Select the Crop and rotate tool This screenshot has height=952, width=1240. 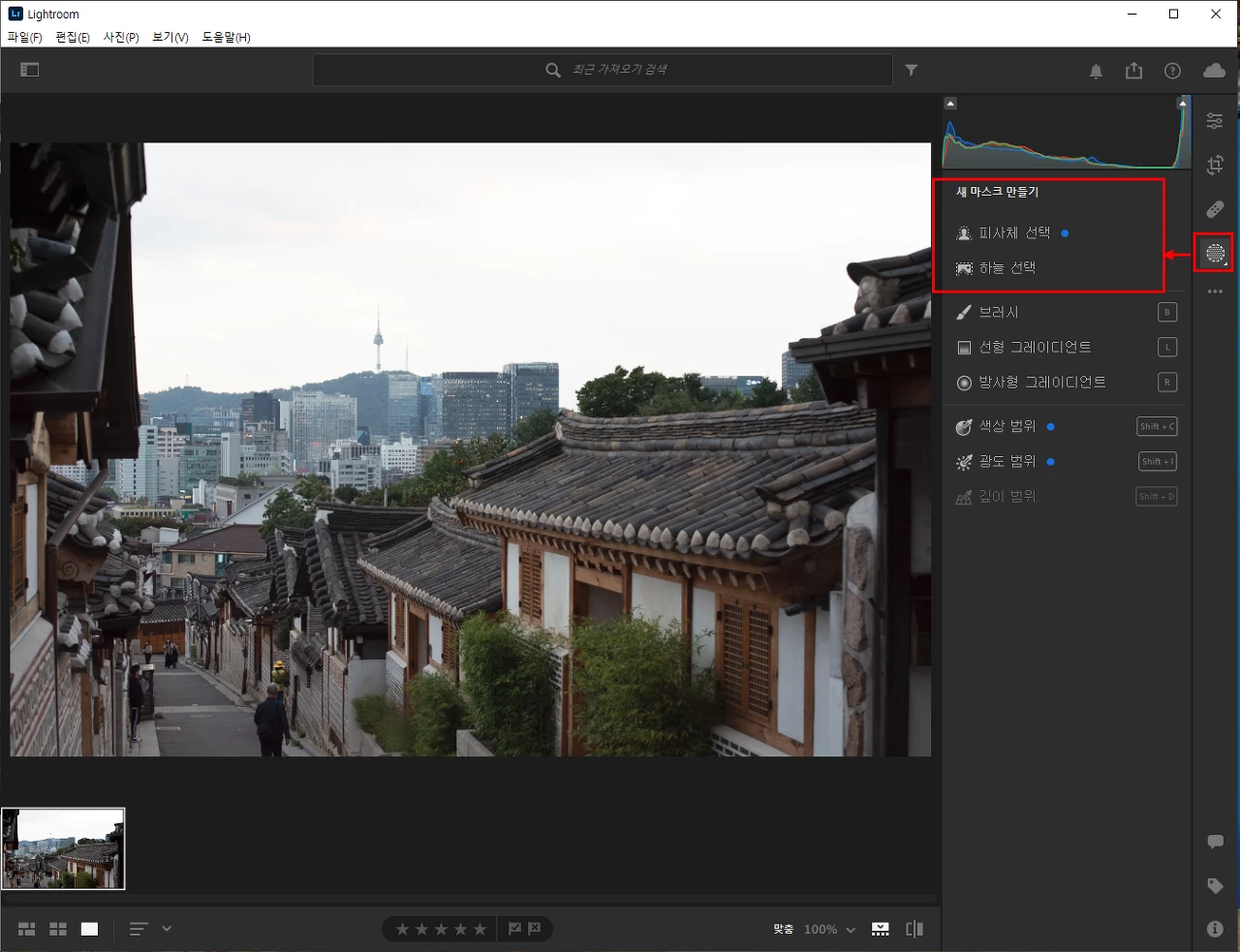[1214, 166]
